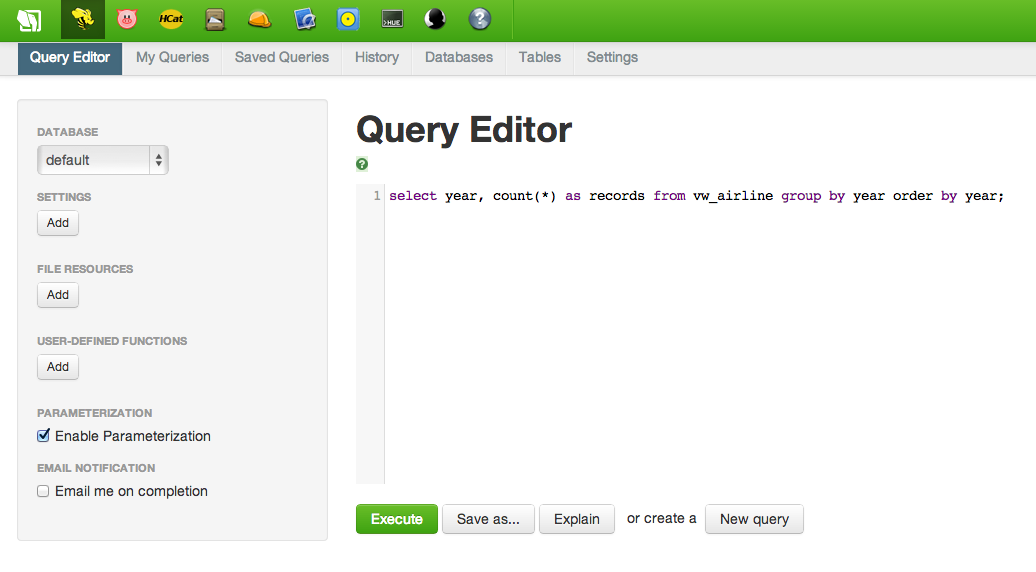Check Email me on completion

tap(43, 491)
